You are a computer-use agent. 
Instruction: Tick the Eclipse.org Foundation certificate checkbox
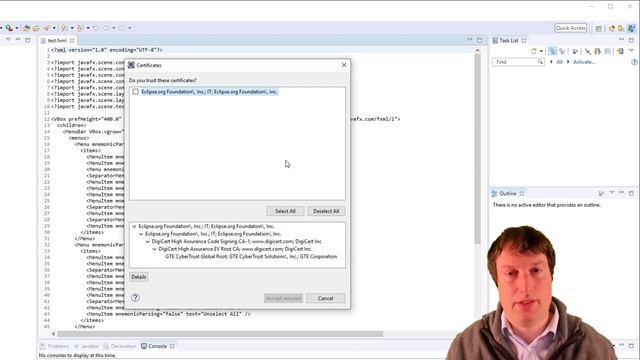[x=136, y=92]
